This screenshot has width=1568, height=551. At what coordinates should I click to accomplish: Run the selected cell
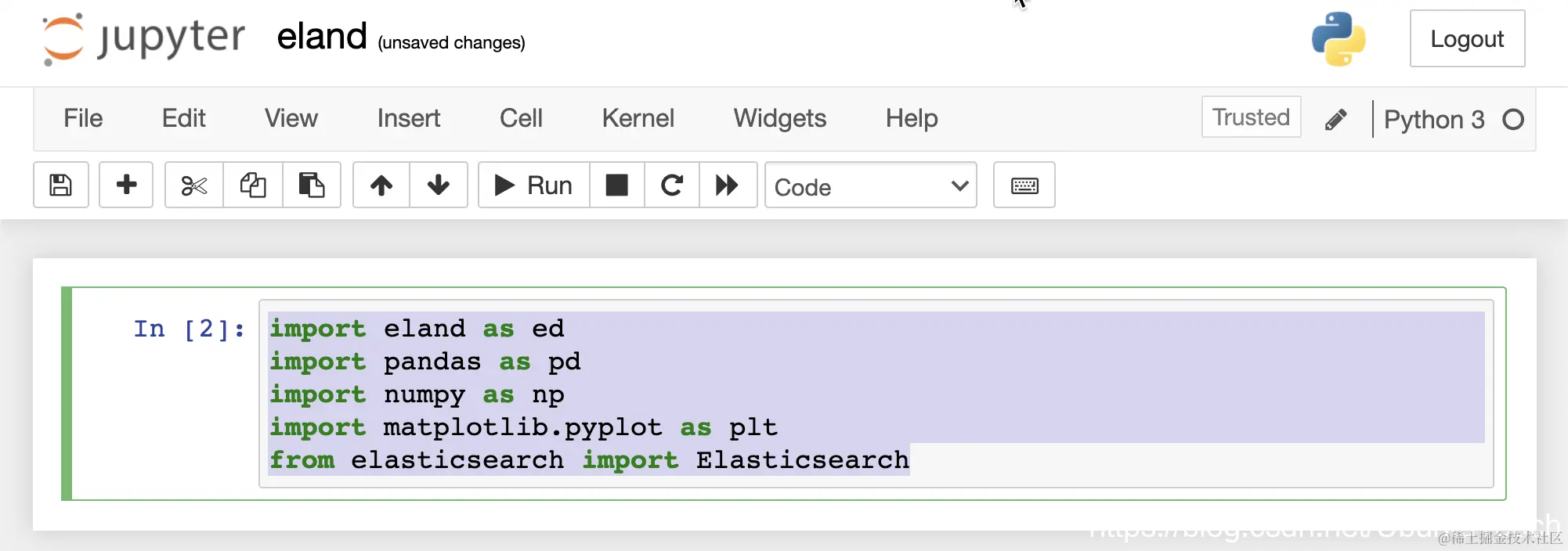click(533, 185)
